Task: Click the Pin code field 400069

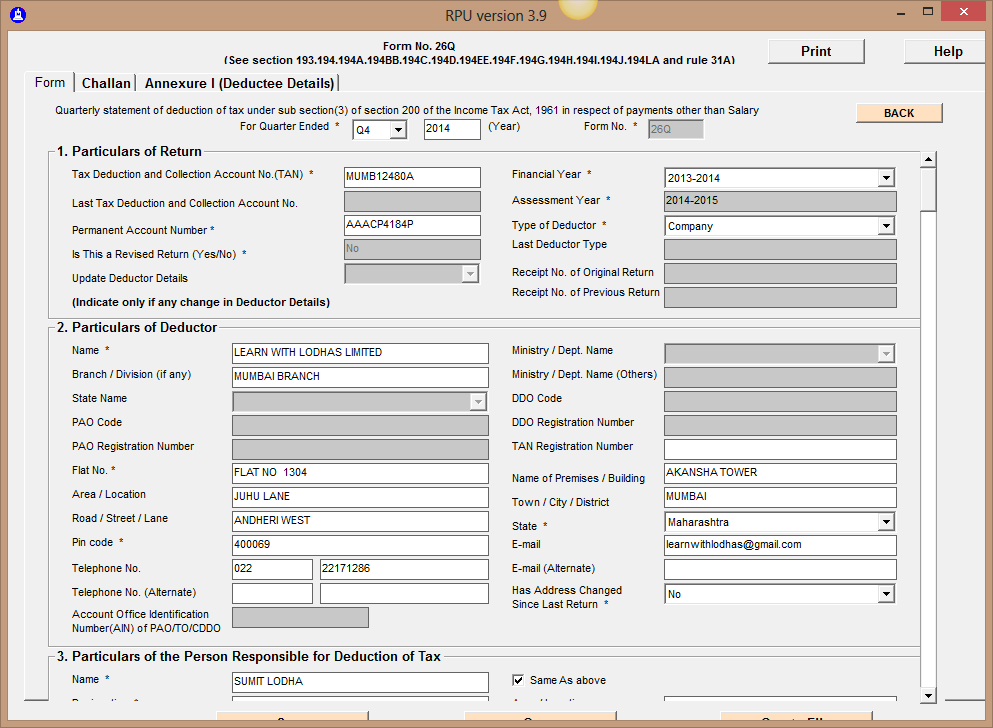Action: [360, 545]
